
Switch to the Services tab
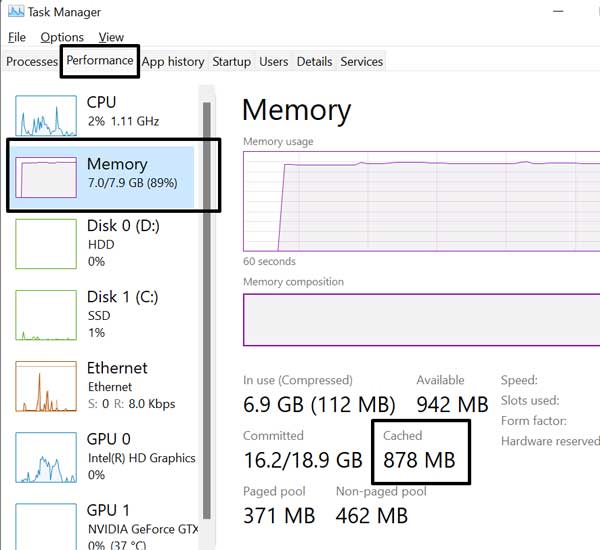tap(361, 61)
